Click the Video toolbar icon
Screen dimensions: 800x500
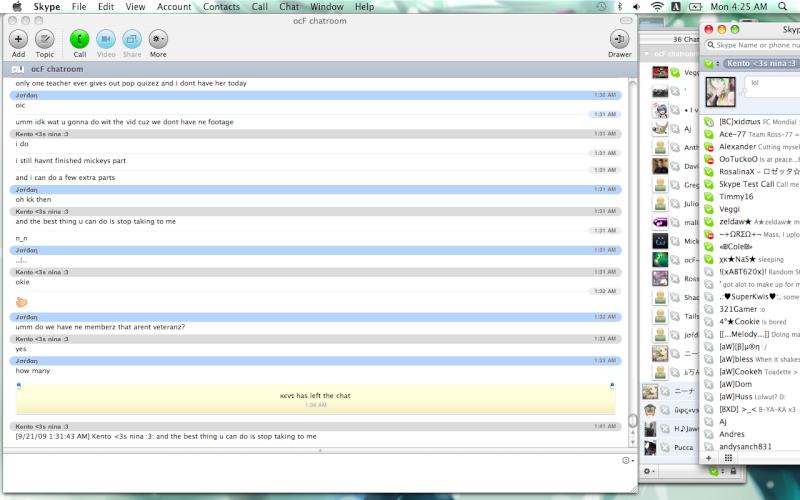pyautogui.click(x=106, y=39)
